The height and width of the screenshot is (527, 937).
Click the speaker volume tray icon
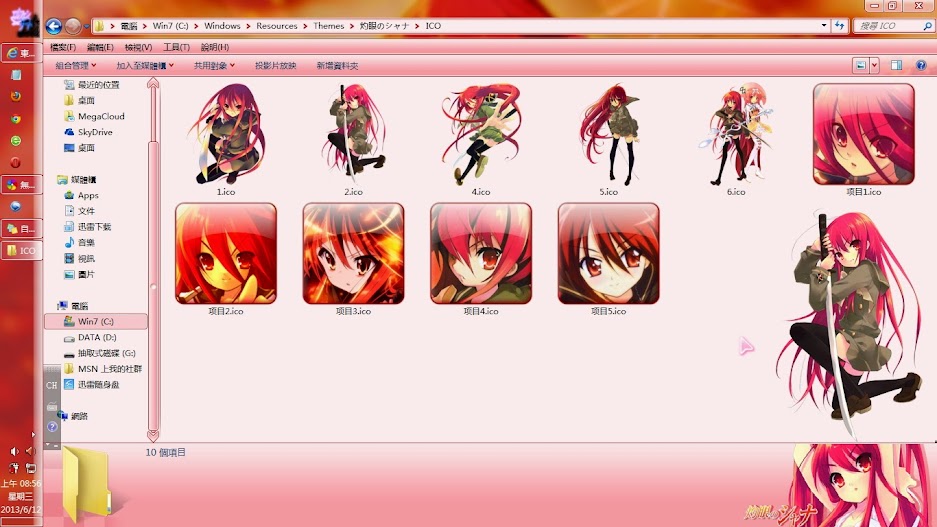pyautogui.click(x=14, y=452)
